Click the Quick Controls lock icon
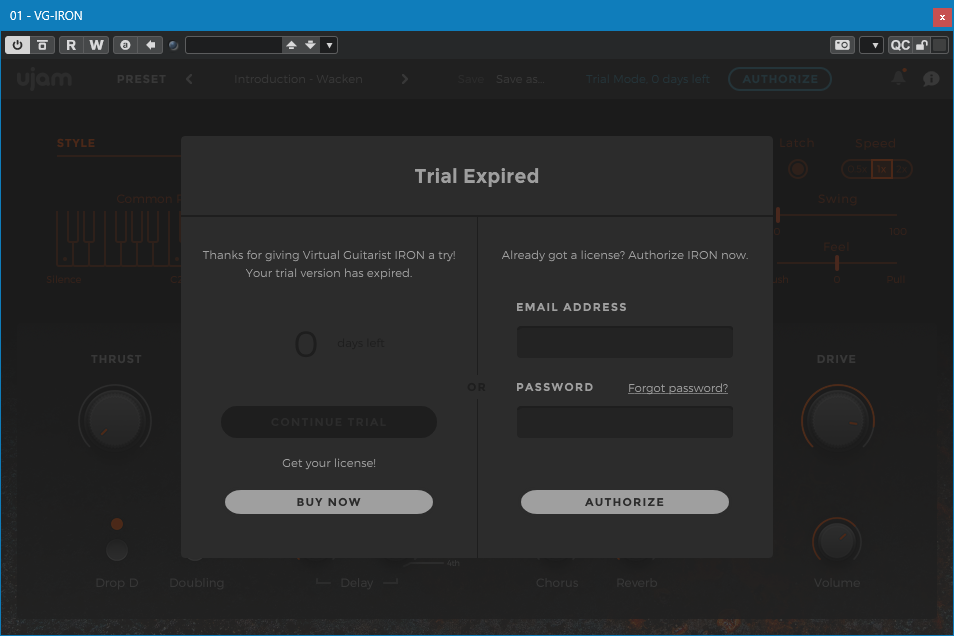954x636 pixels. pyautogui.click(x=922, y=45)
